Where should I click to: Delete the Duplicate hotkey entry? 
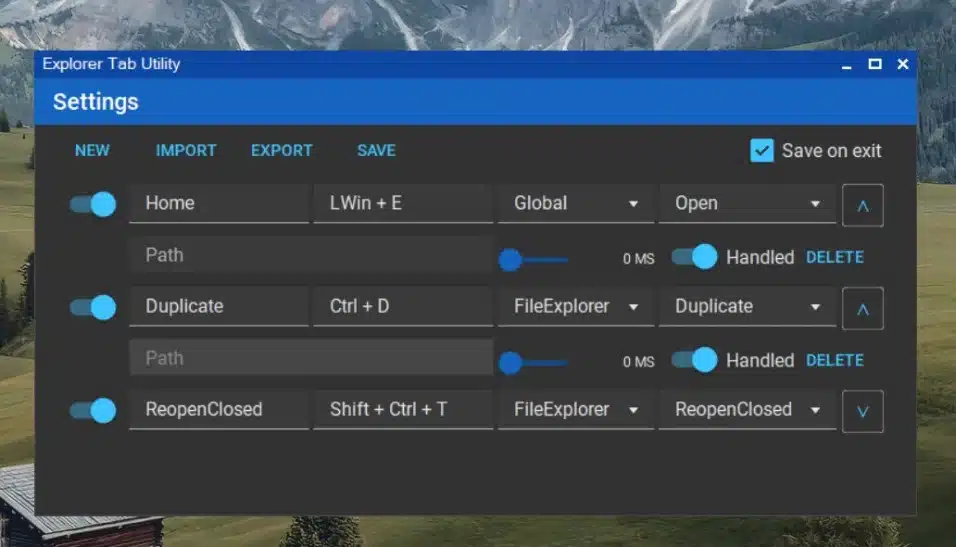pos(835,360)
